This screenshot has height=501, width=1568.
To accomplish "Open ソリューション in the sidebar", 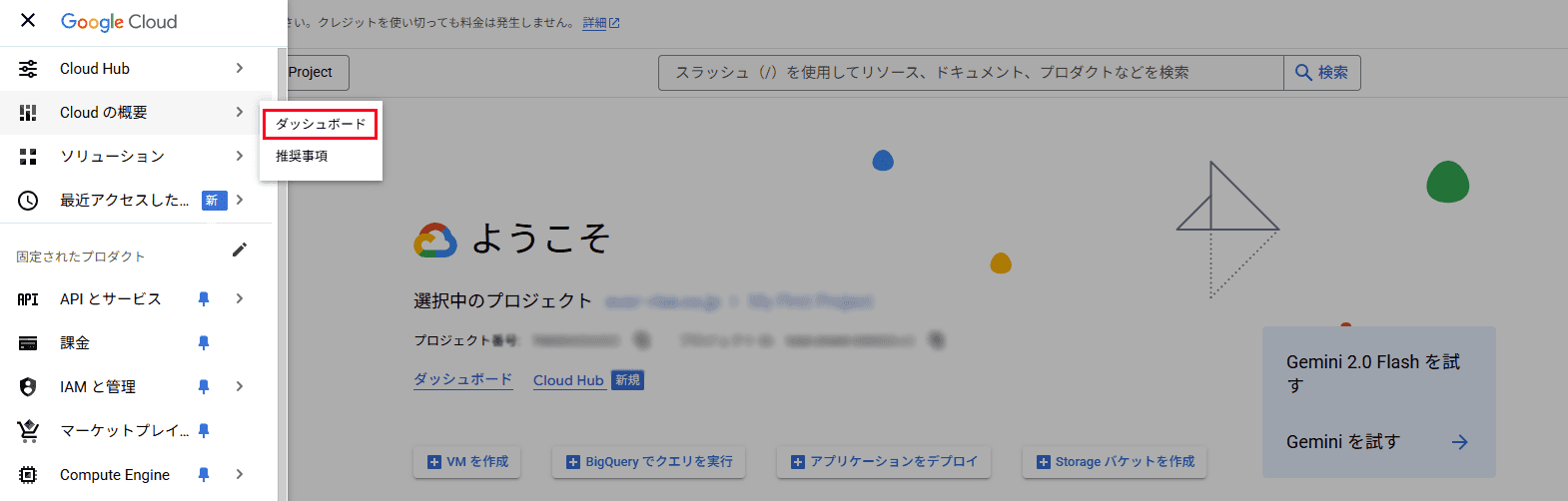I will pyautogui.click(x=136, y=157).
